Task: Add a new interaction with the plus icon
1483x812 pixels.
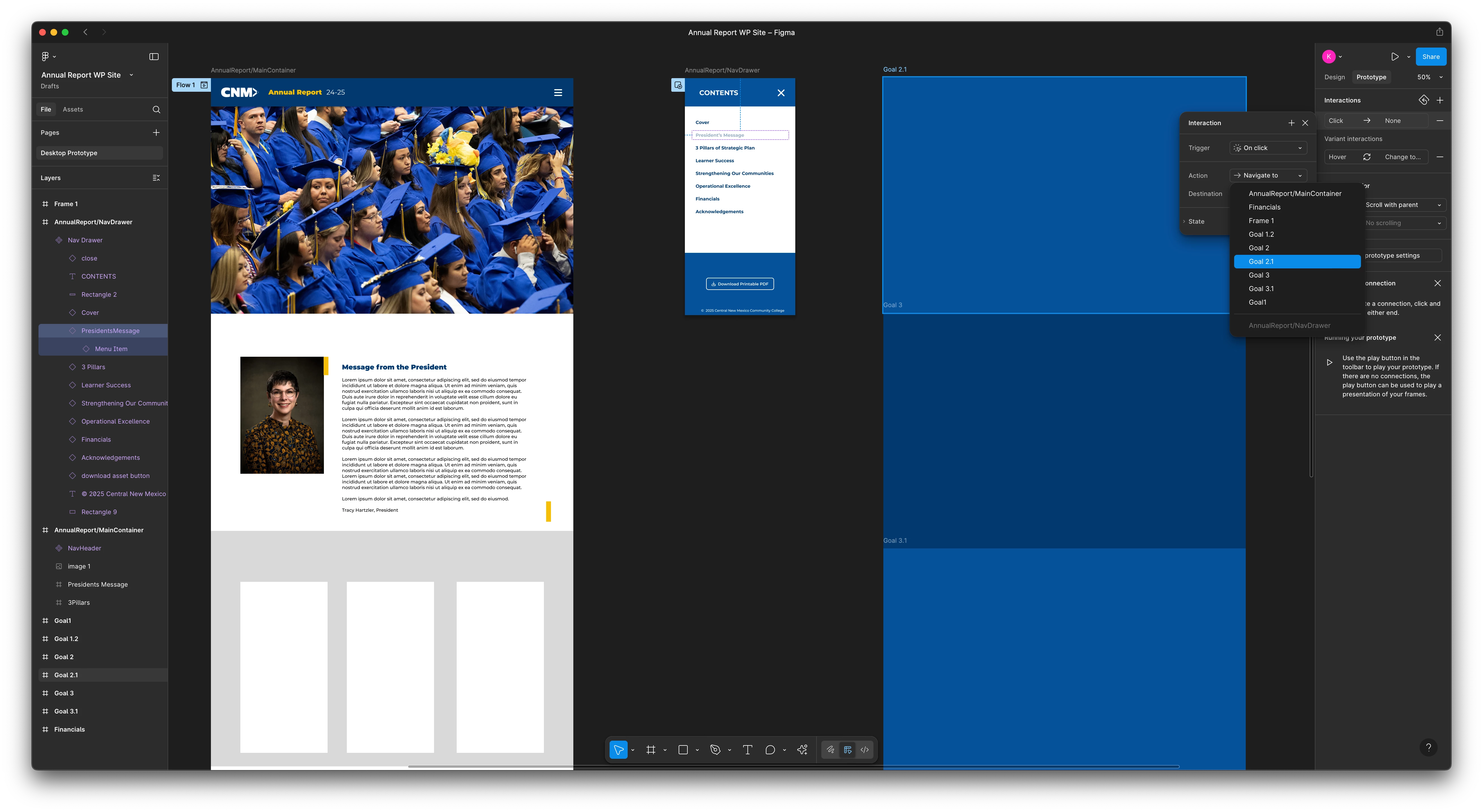Action: point(1440,100)
